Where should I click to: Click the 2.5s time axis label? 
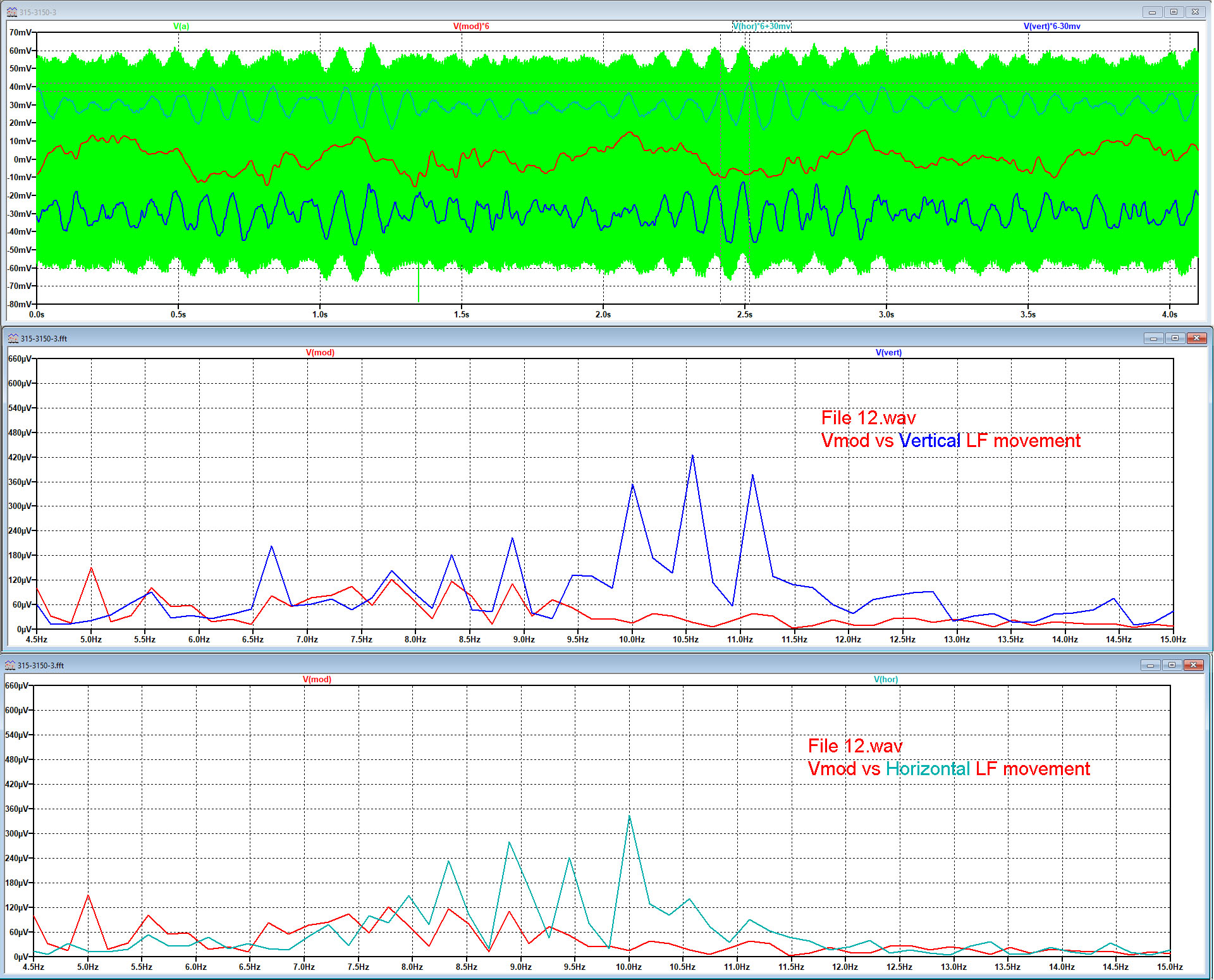[745, 314]
